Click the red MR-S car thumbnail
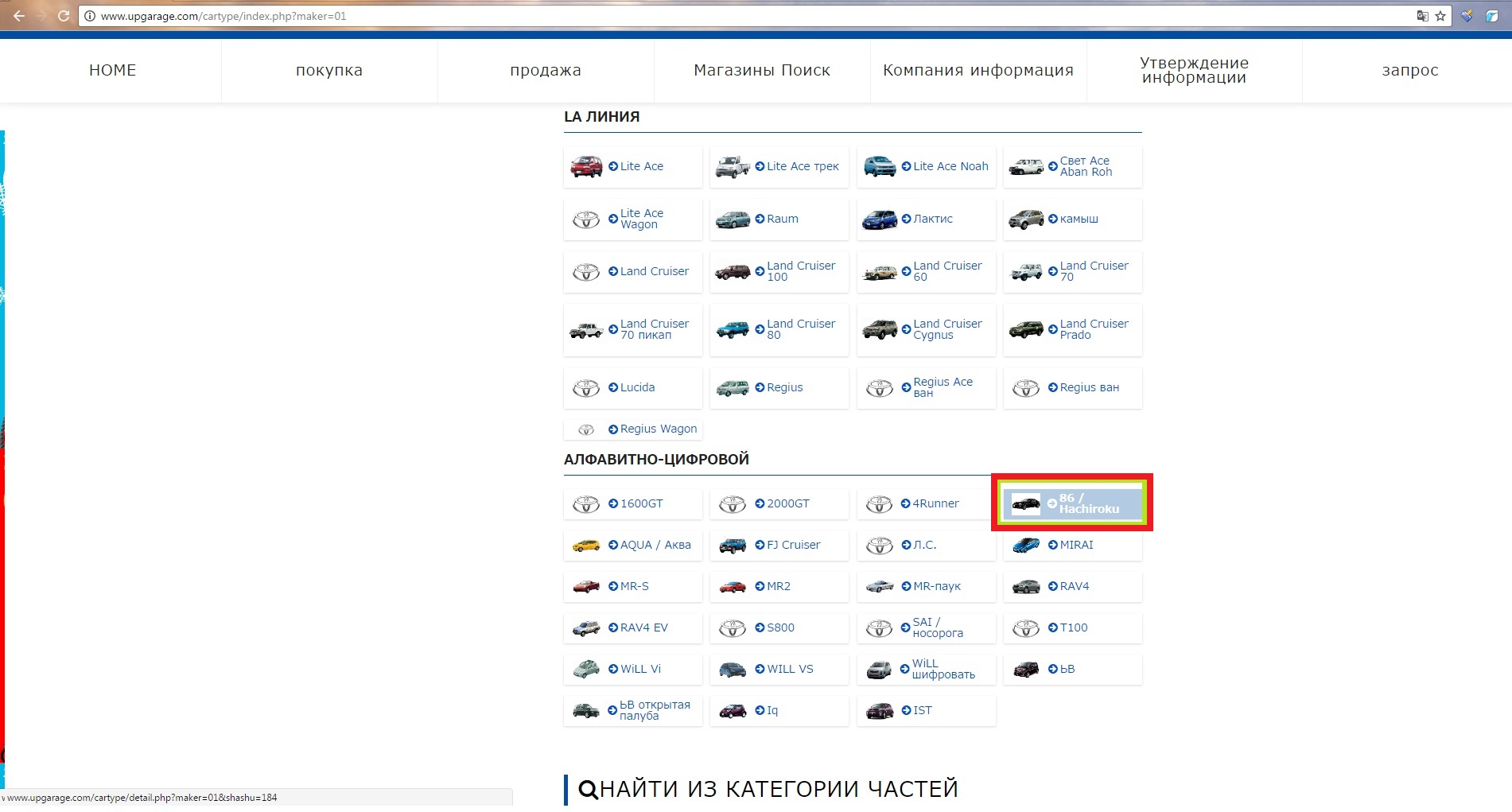This screenshot has height=812, width=1512. tap(586, 587)
